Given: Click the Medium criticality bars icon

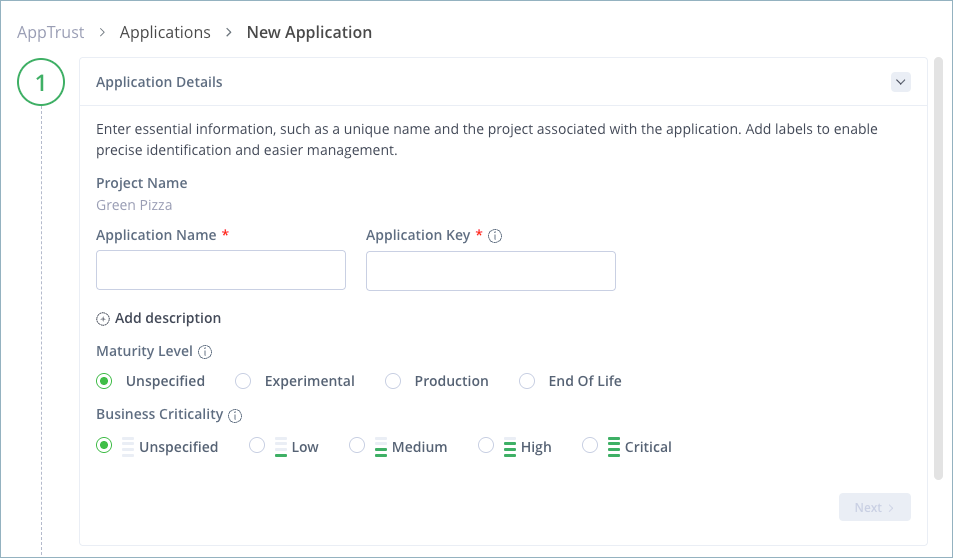Looking at the screenshot, I should pyautogui.click(x=380, y=447).
